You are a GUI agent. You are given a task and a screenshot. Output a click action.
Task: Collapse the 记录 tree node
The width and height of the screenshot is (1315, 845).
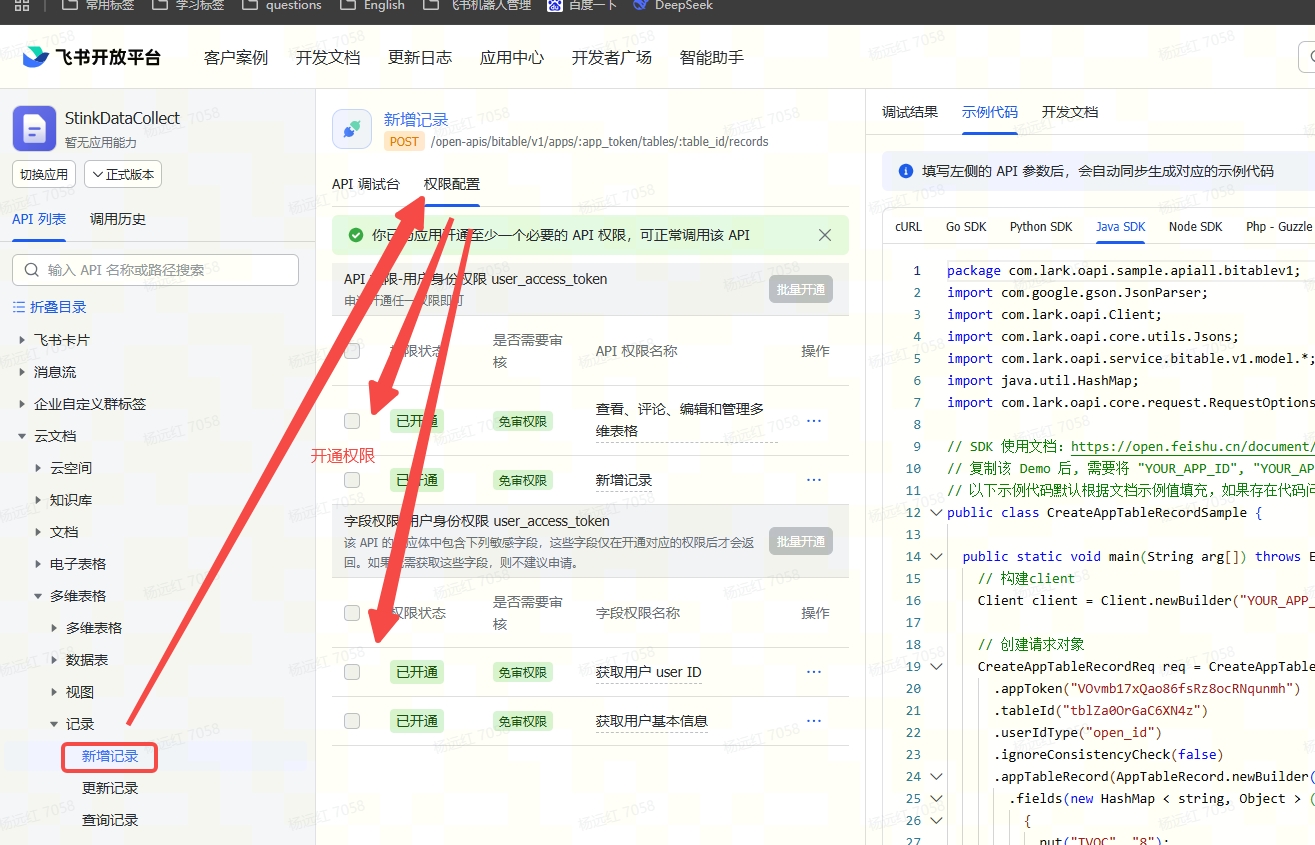tap(55, 724)
